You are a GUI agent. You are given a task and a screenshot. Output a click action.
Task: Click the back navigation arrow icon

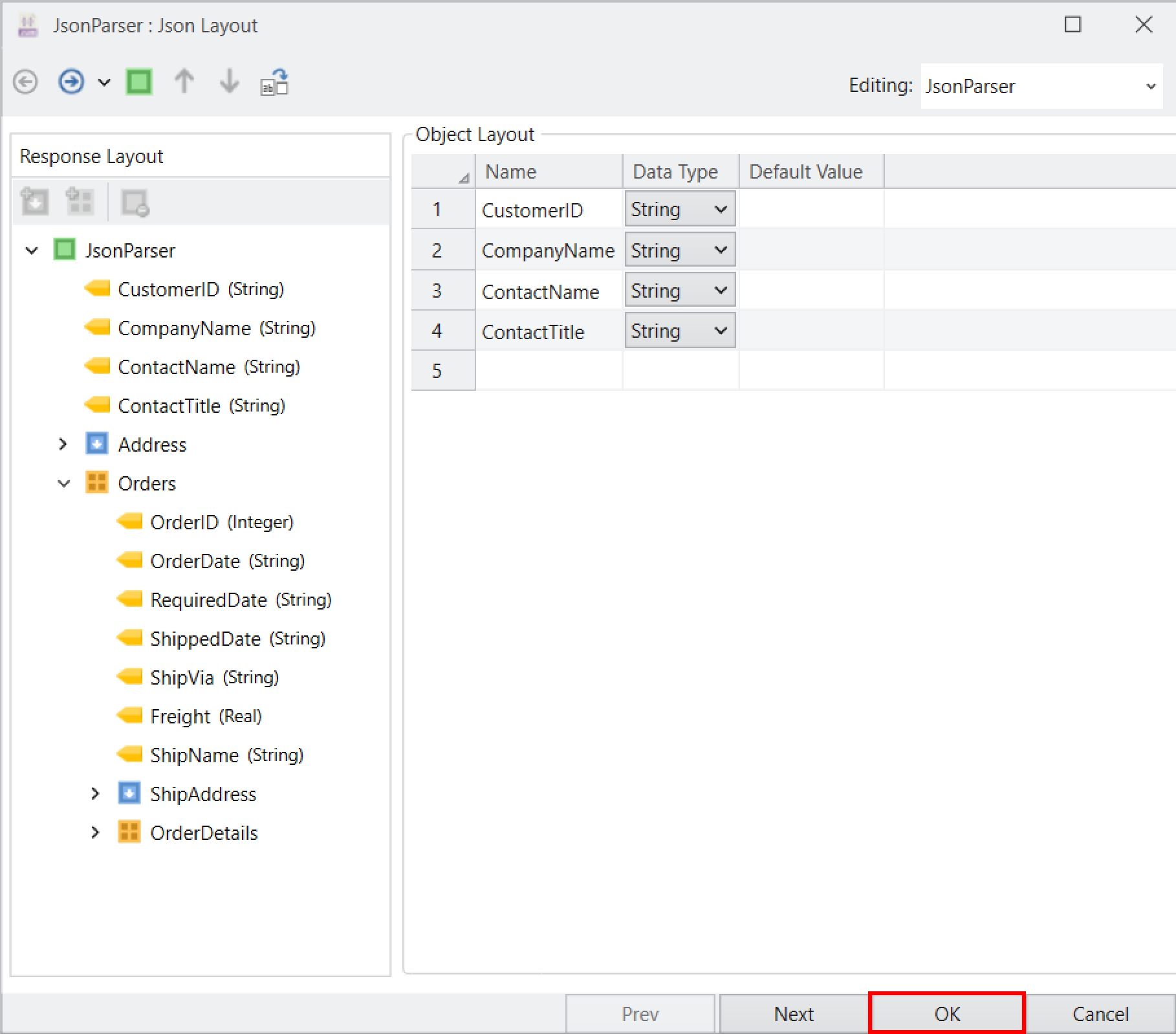pos(25,82)
